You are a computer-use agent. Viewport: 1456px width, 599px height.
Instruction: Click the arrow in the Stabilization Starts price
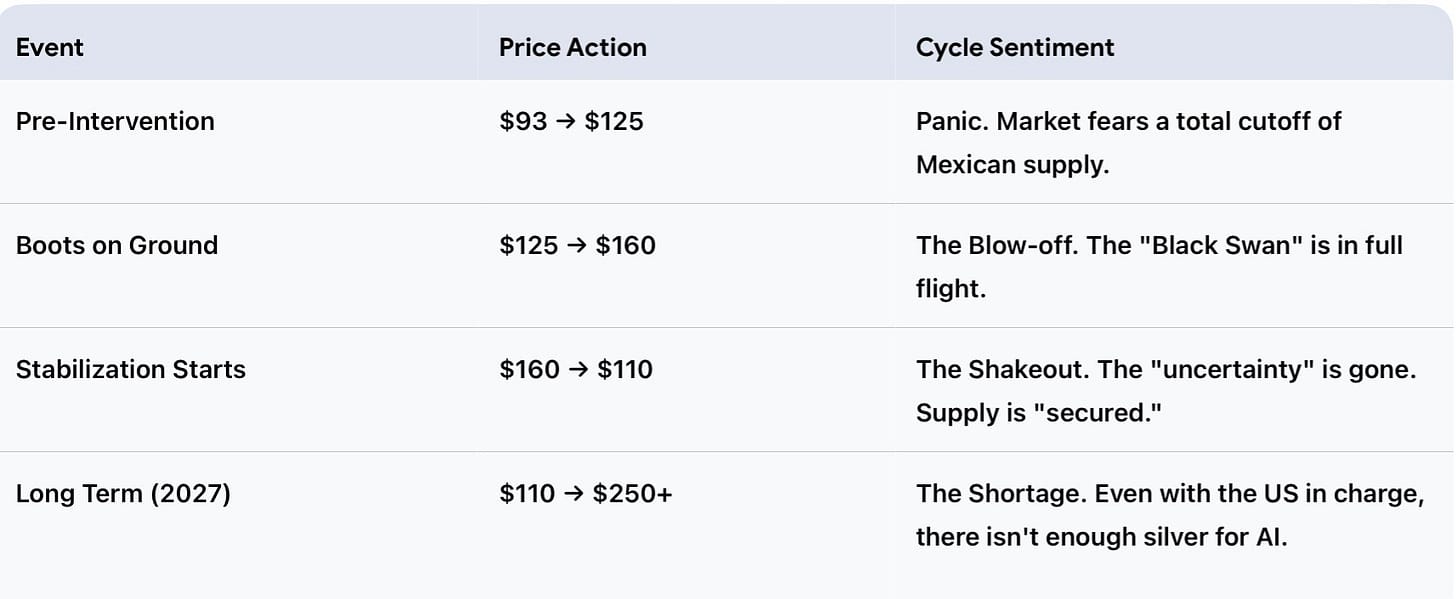coord(579,370)
